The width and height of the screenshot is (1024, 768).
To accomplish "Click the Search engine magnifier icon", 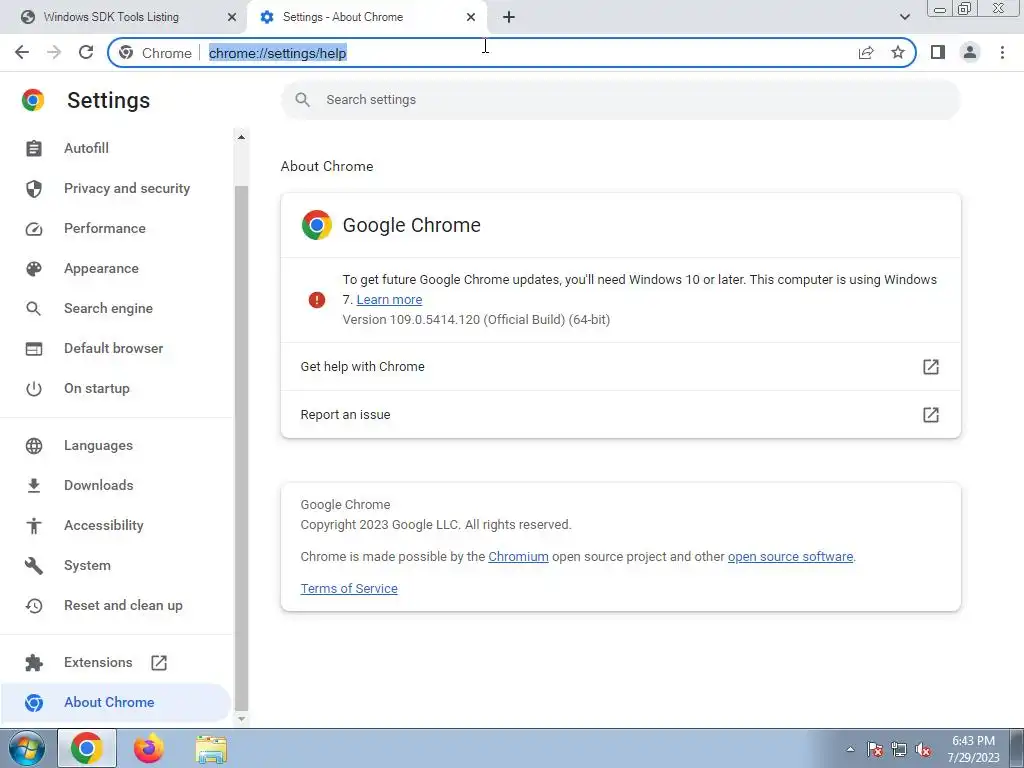I will coord(33,308).
